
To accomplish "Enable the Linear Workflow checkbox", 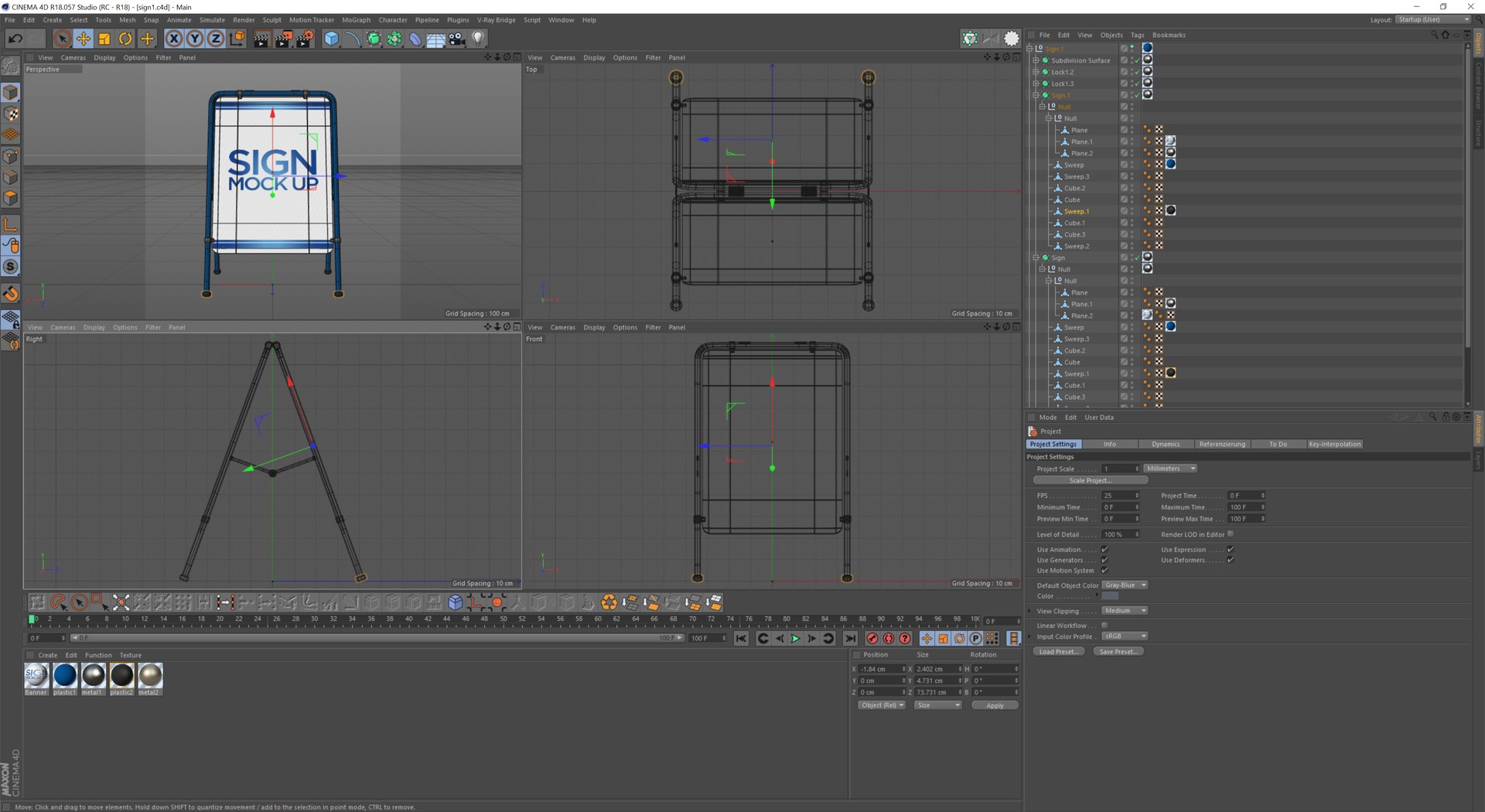I will pos(1104,626).
